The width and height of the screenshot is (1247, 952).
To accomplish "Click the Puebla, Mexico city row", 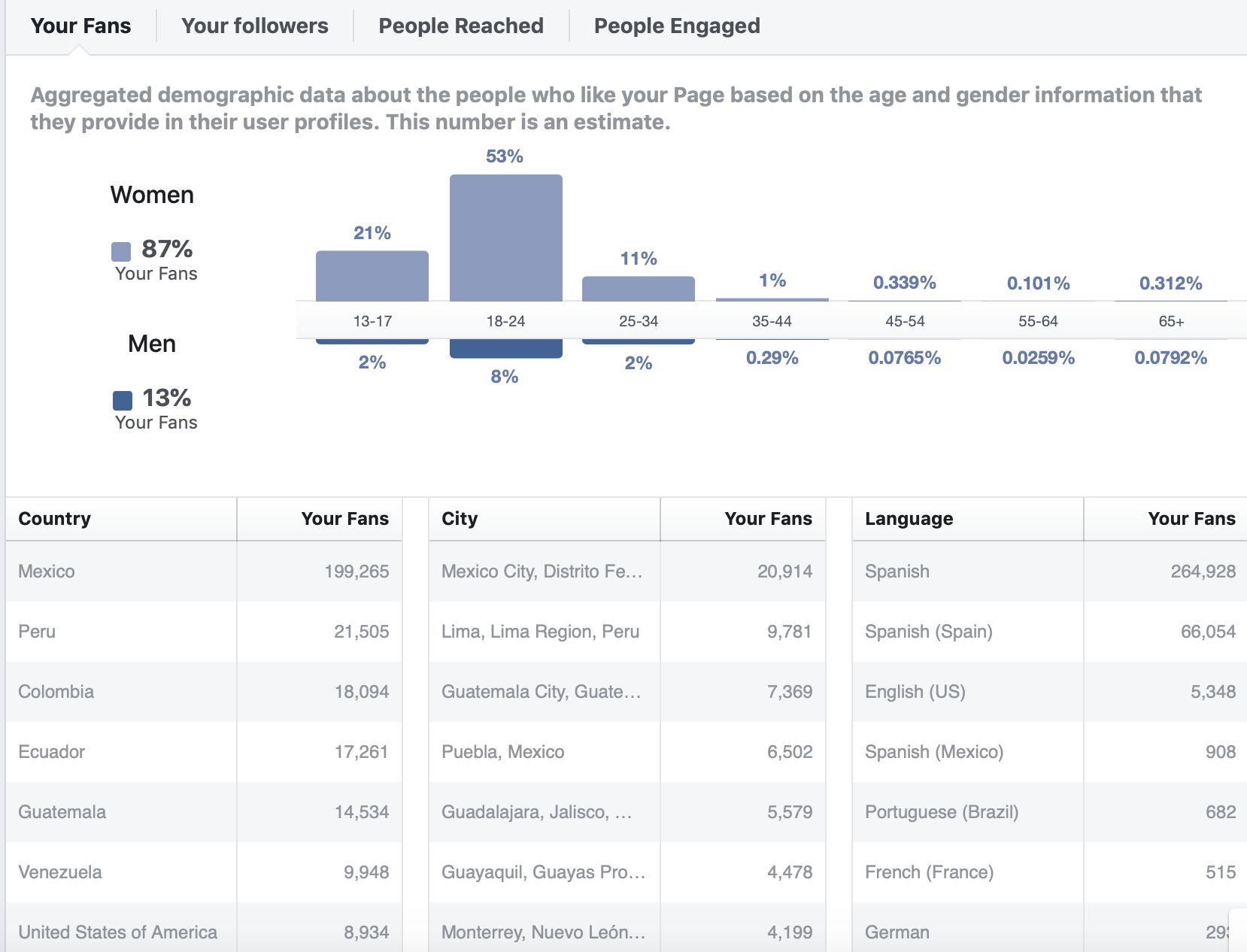I will (x=627, y=752).
